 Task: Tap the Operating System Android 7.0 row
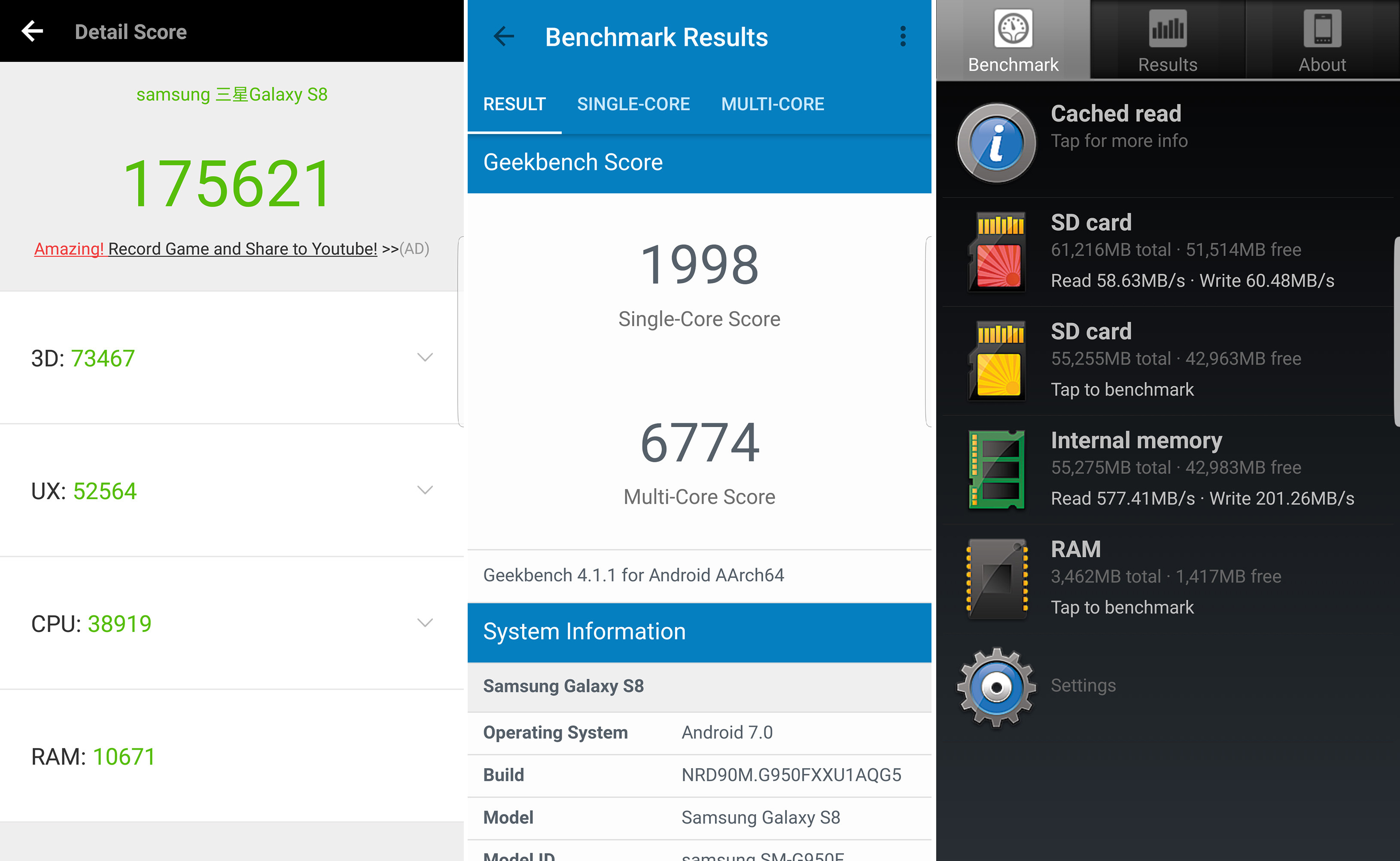(x=700, y=733)
